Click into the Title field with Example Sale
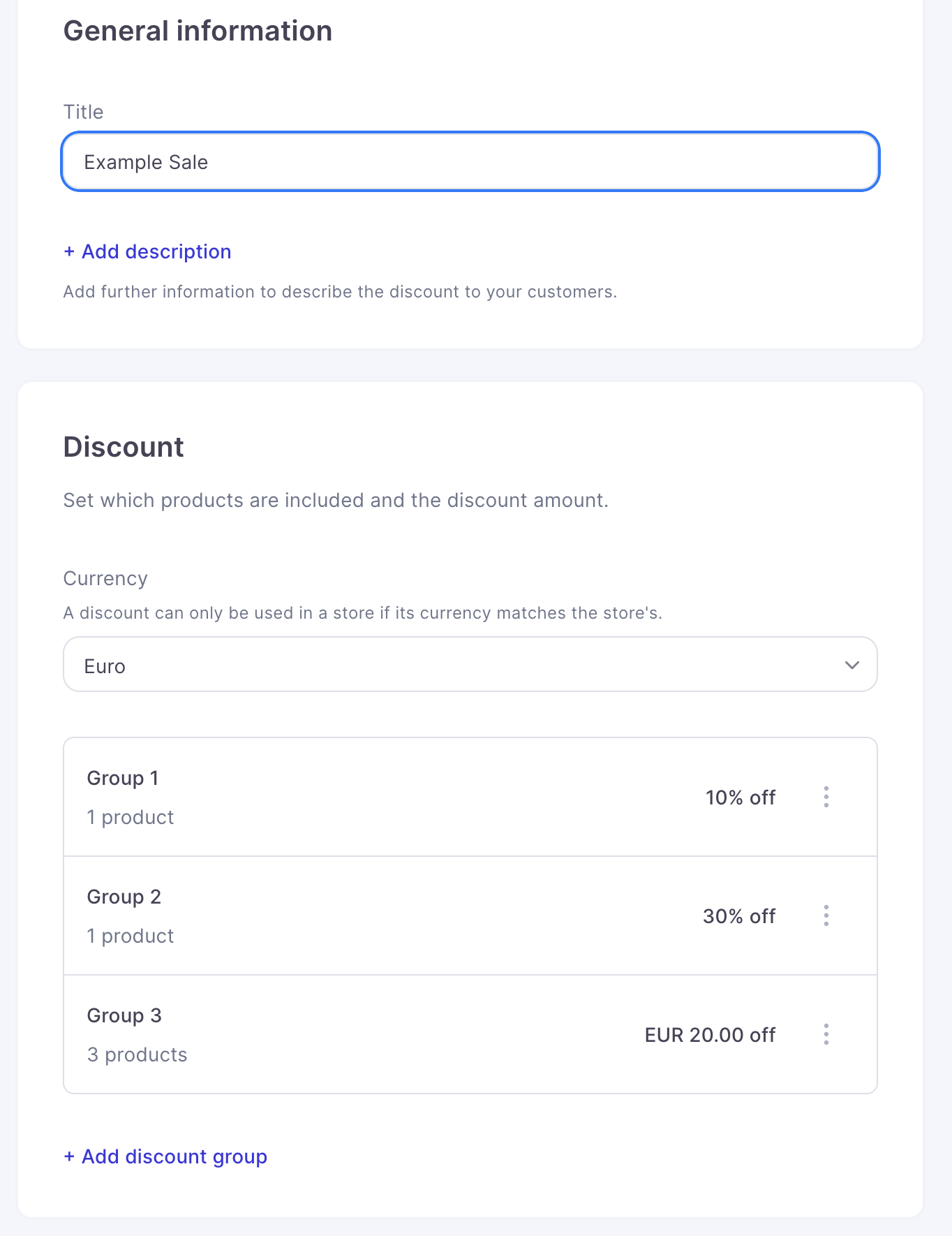952x1236 pixels. tap(469, 162)
